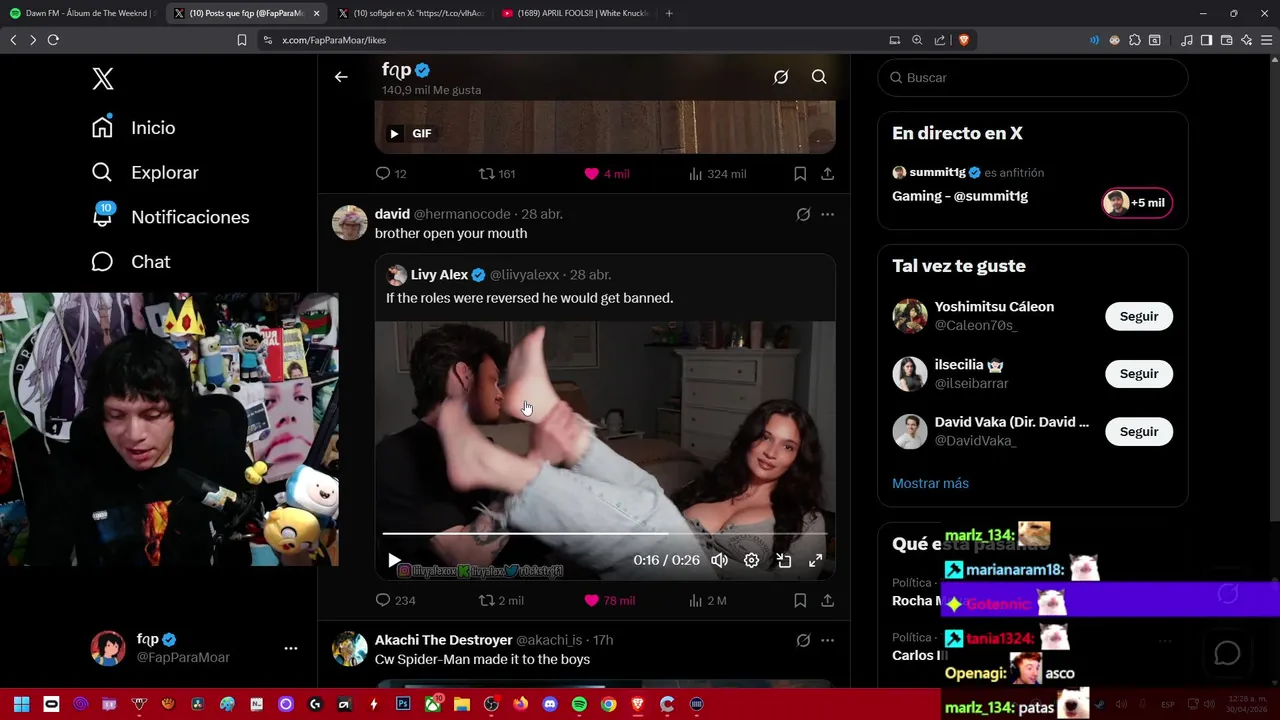Reload the page in browser toolbar
Viewport: 1280px width, 720px height.
(53, 40)
